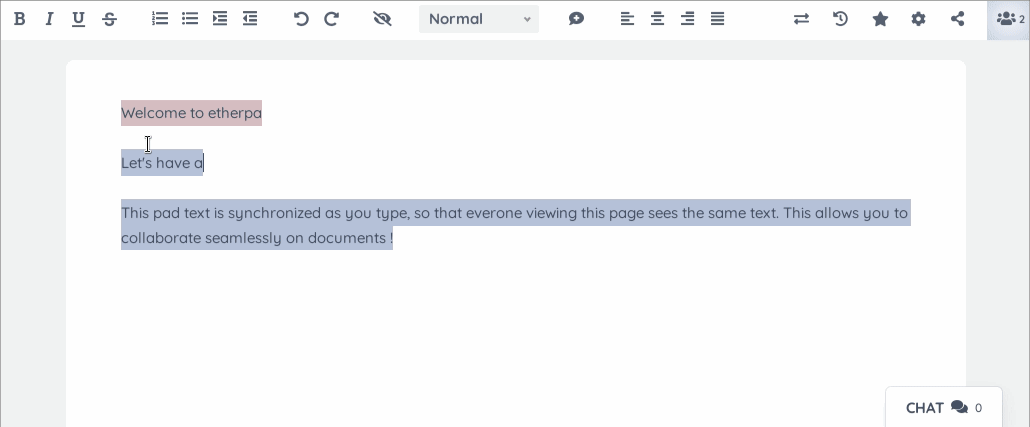The width and height of the screenshot is (1030, 427).
Task: Toggle bold formatting
Action: click(19, 19)
